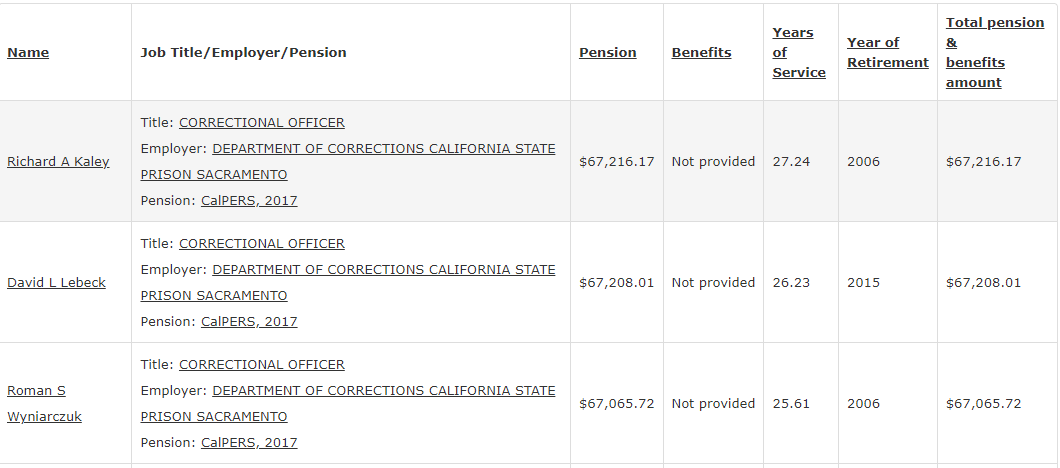This screenshot has height=468, width=1060.
Task: Open employer link in Roman Wyniarczuk's row
Action: [348, 404]
